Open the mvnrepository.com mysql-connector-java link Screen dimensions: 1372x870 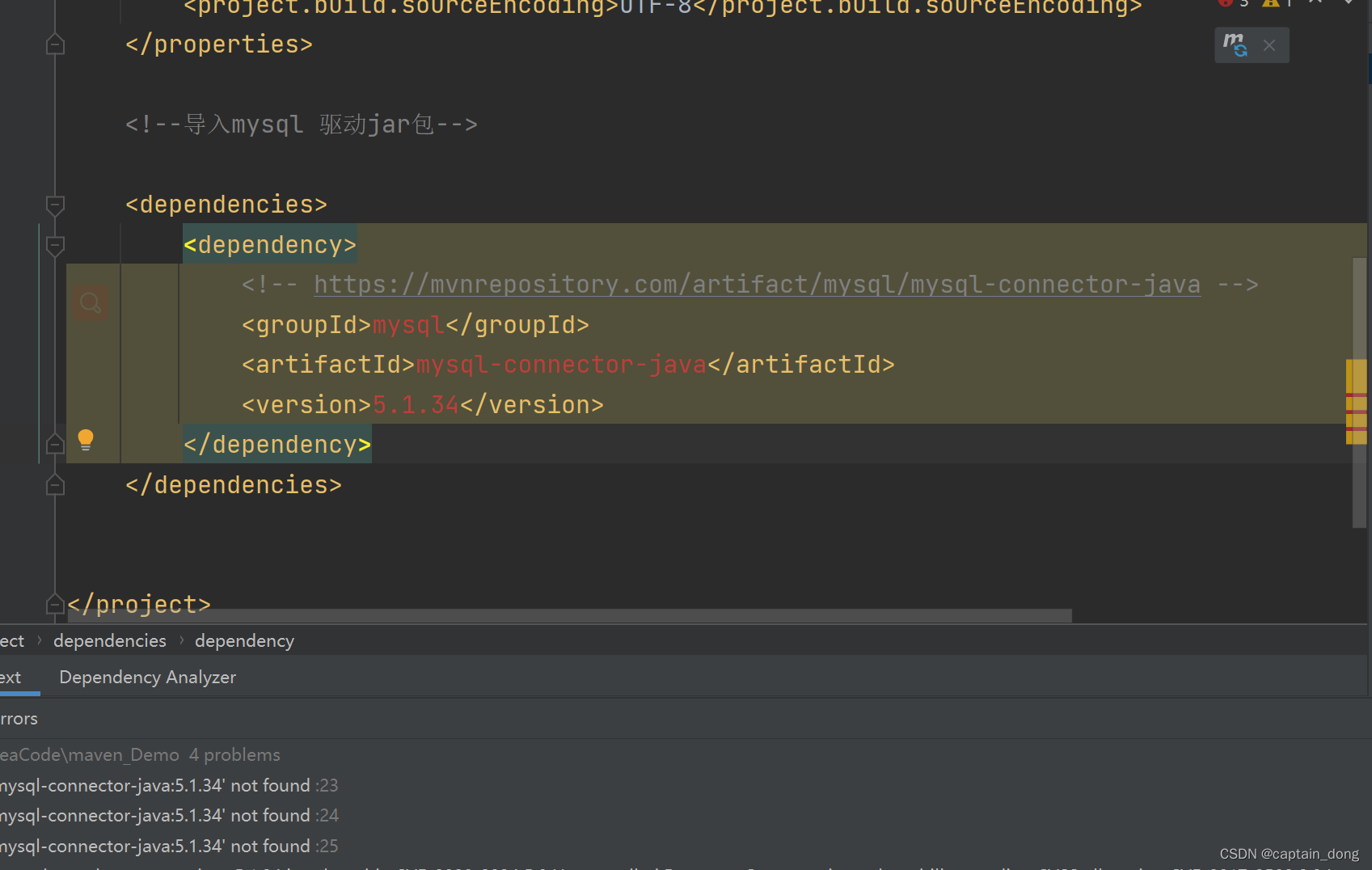pyautogui.click(x=757, y=284)
